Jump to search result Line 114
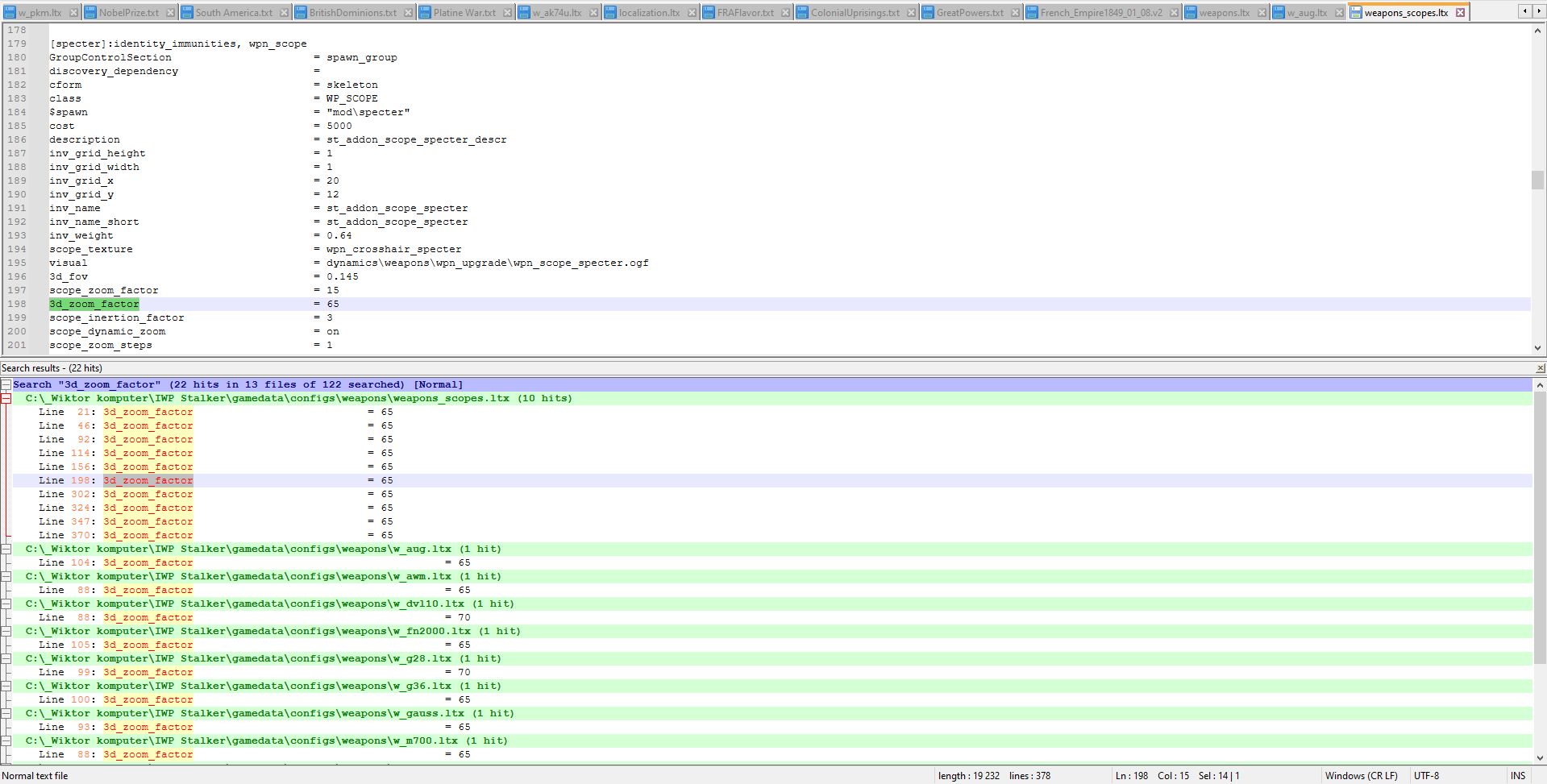 pos(772,453)
